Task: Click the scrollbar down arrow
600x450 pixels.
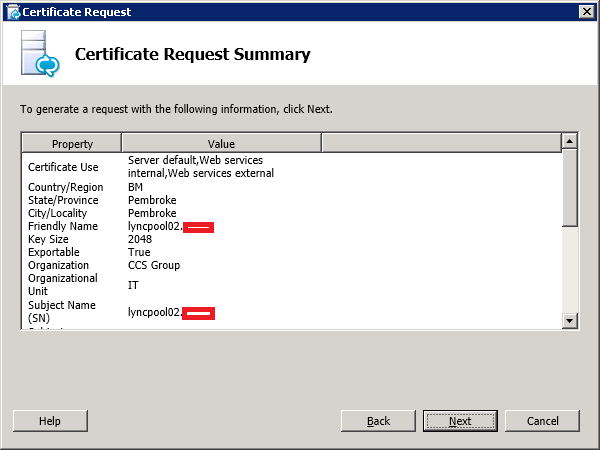Action: (x=570, y=320)
